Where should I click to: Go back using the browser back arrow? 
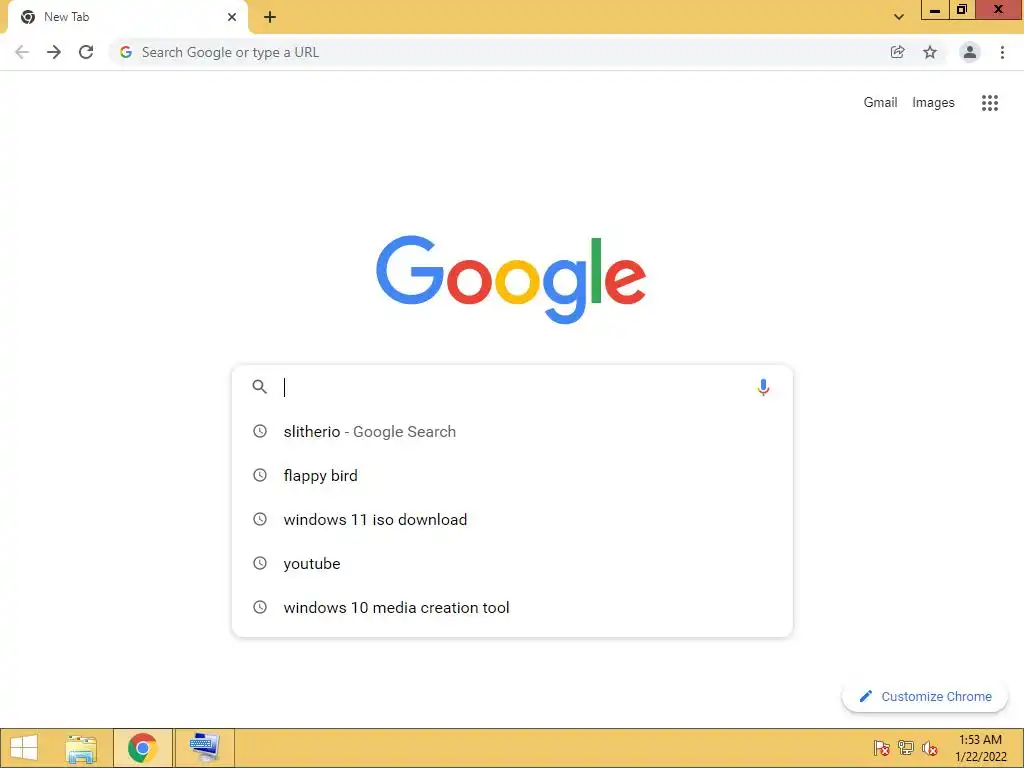(x=22, y=52)
